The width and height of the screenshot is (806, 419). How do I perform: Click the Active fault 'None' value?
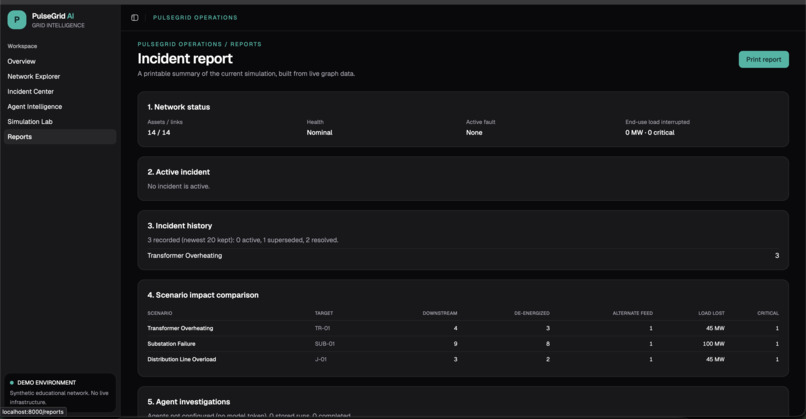click(x=474, y=133)
